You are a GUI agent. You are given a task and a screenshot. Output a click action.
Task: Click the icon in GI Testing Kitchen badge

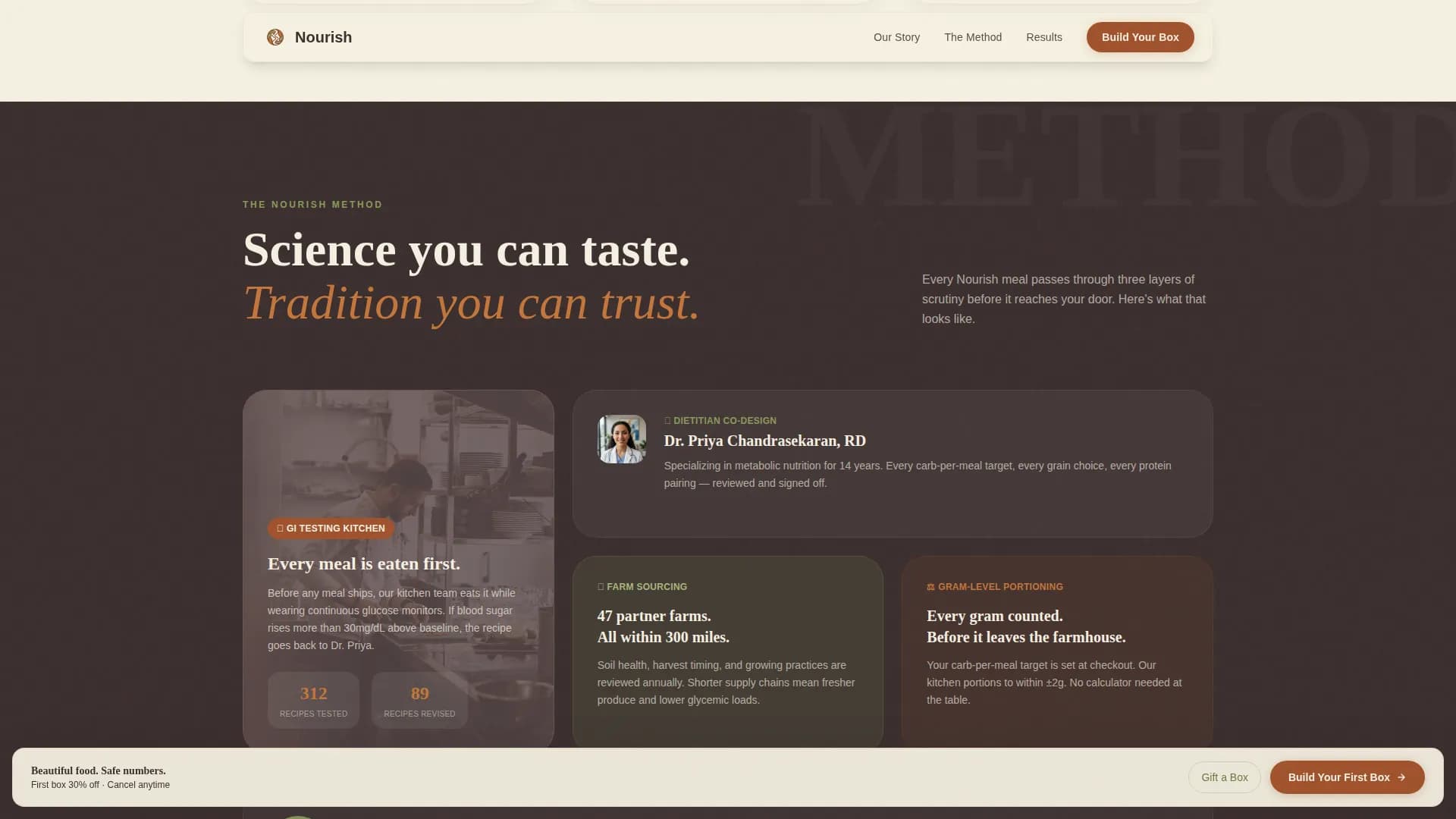point(280,529)
